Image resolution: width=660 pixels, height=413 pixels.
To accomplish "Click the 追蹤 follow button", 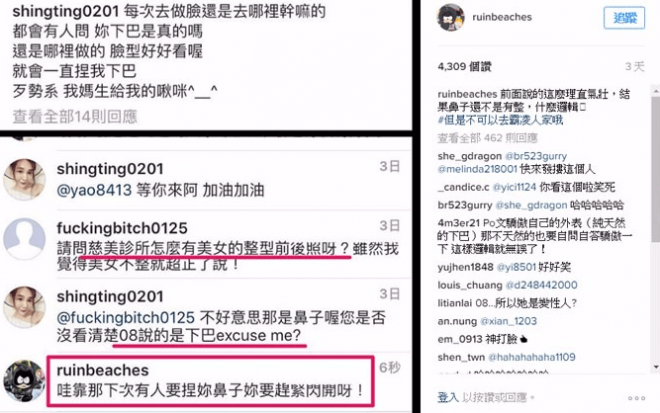I will [624, 18].
